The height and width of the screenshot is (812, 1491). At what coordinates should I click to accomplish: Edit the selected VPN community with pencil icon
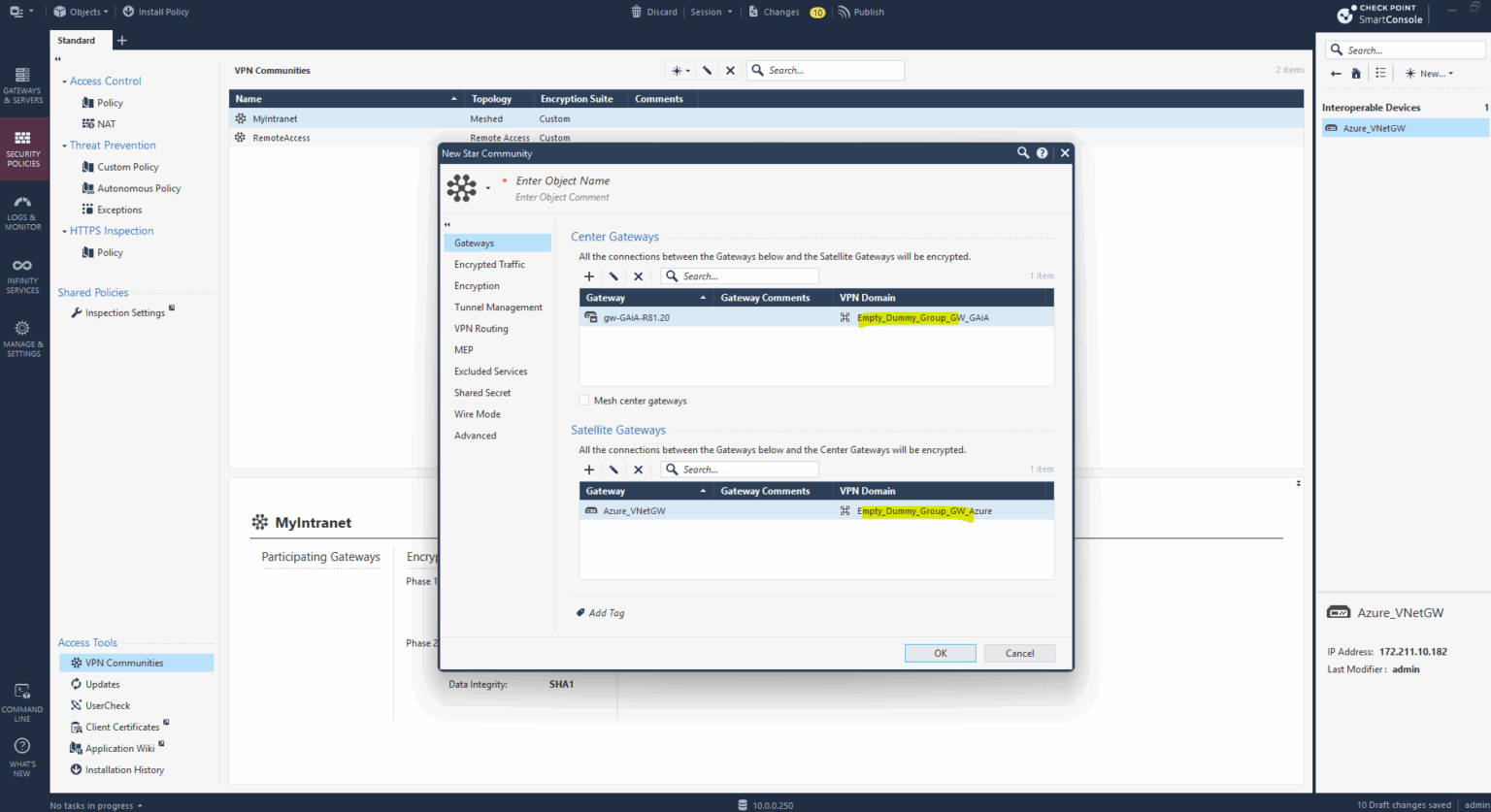tap(707, 70)
